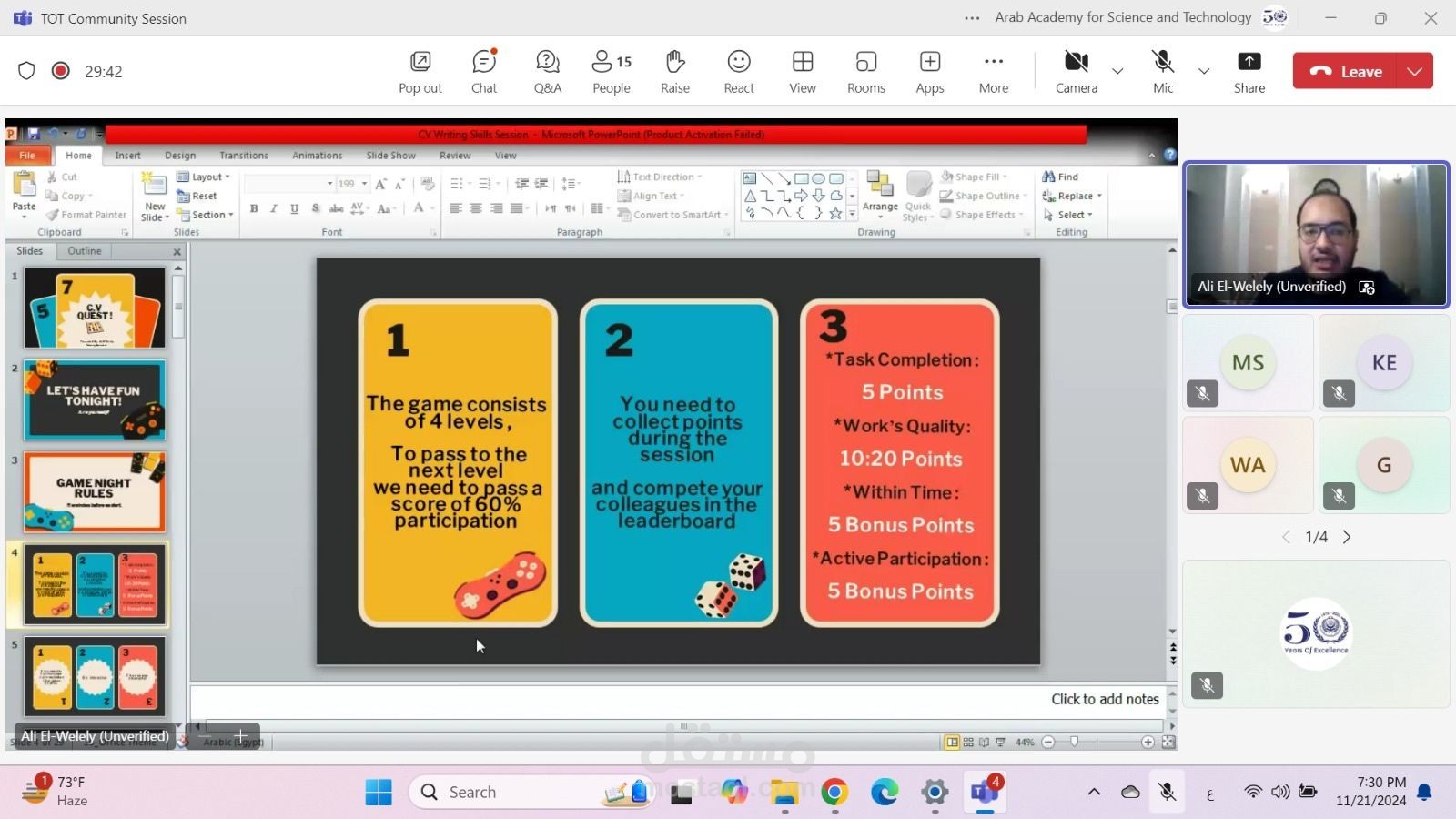Expand camera device options arrow

[1117, 71]
